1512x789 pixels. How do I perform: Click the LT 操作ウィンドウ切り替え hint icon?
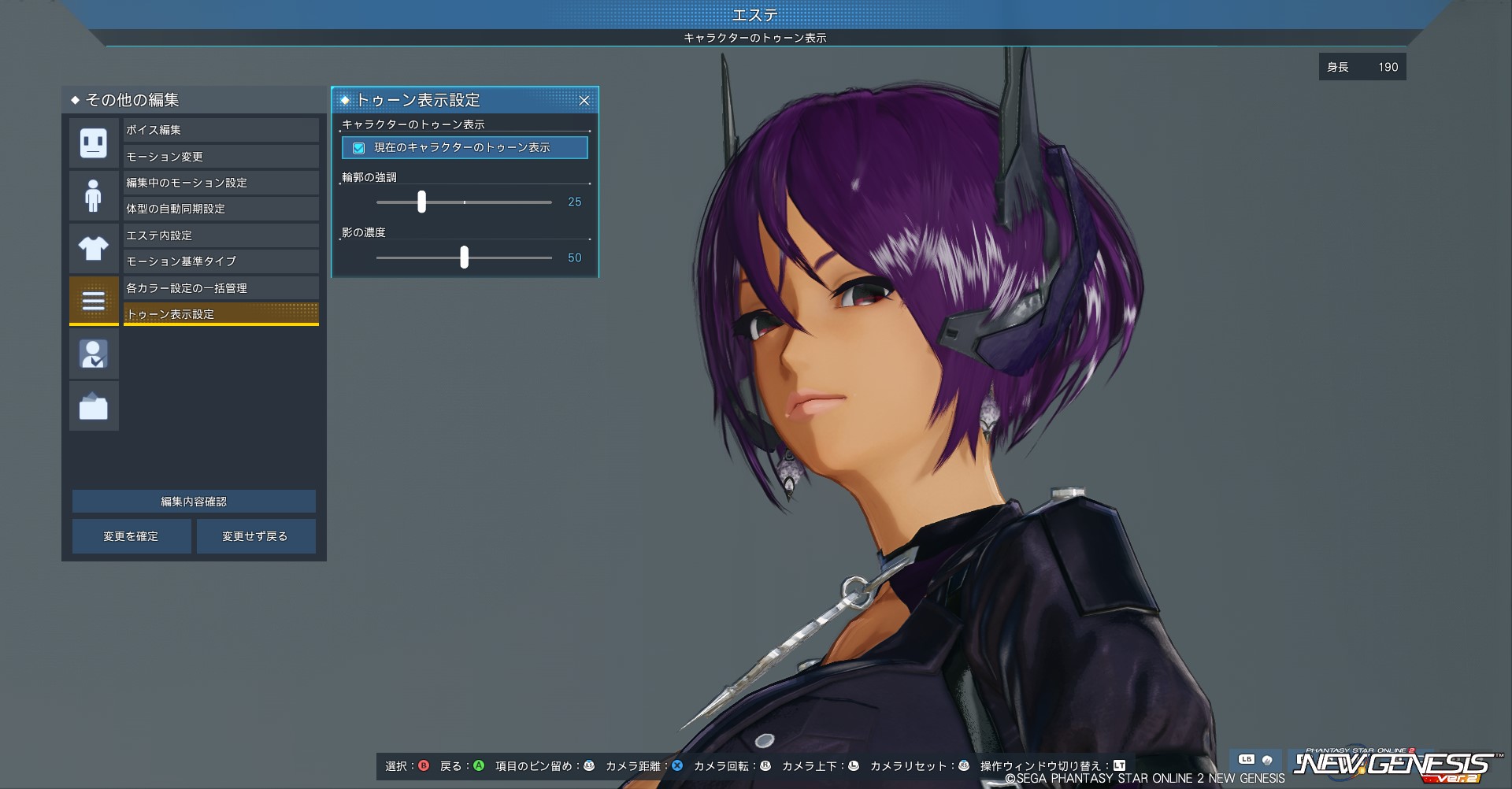1120,765
